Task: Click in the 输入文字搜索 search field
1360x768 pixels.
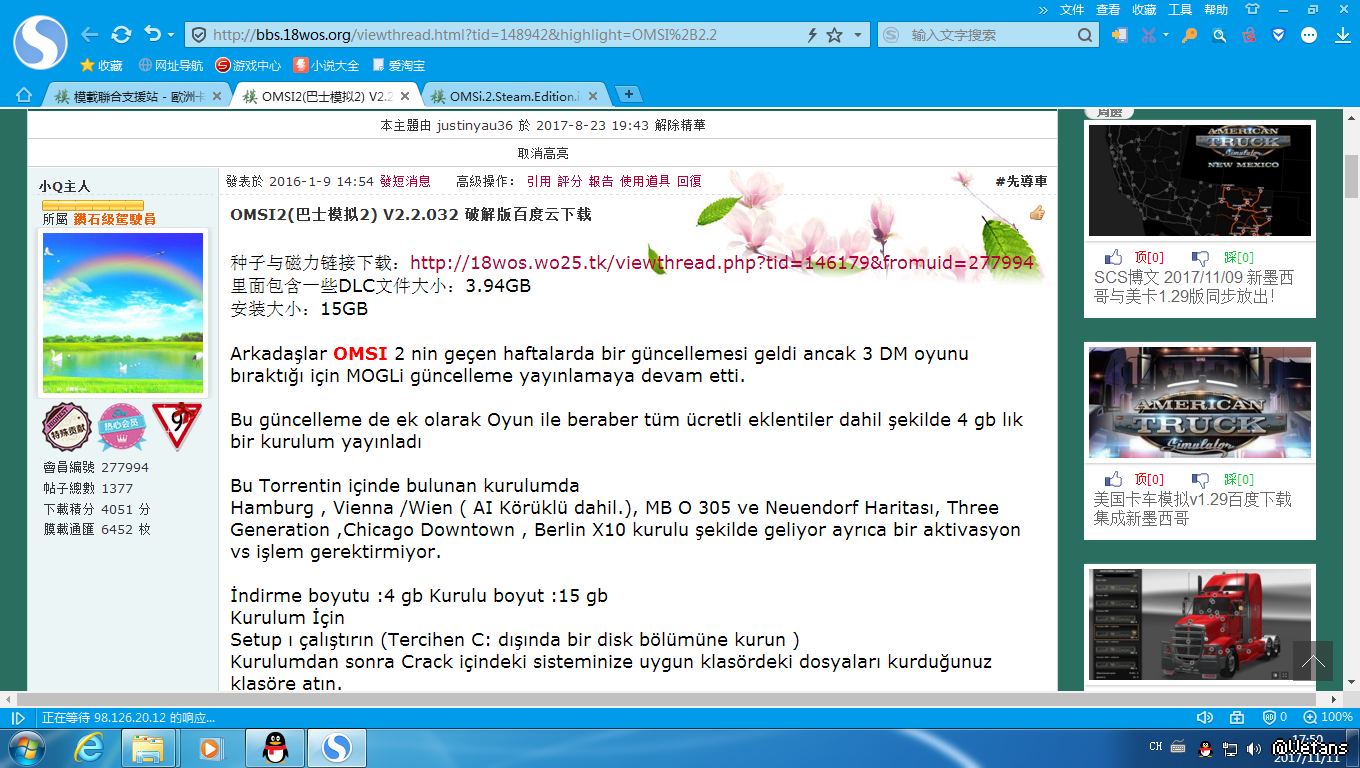Action: 990,35
